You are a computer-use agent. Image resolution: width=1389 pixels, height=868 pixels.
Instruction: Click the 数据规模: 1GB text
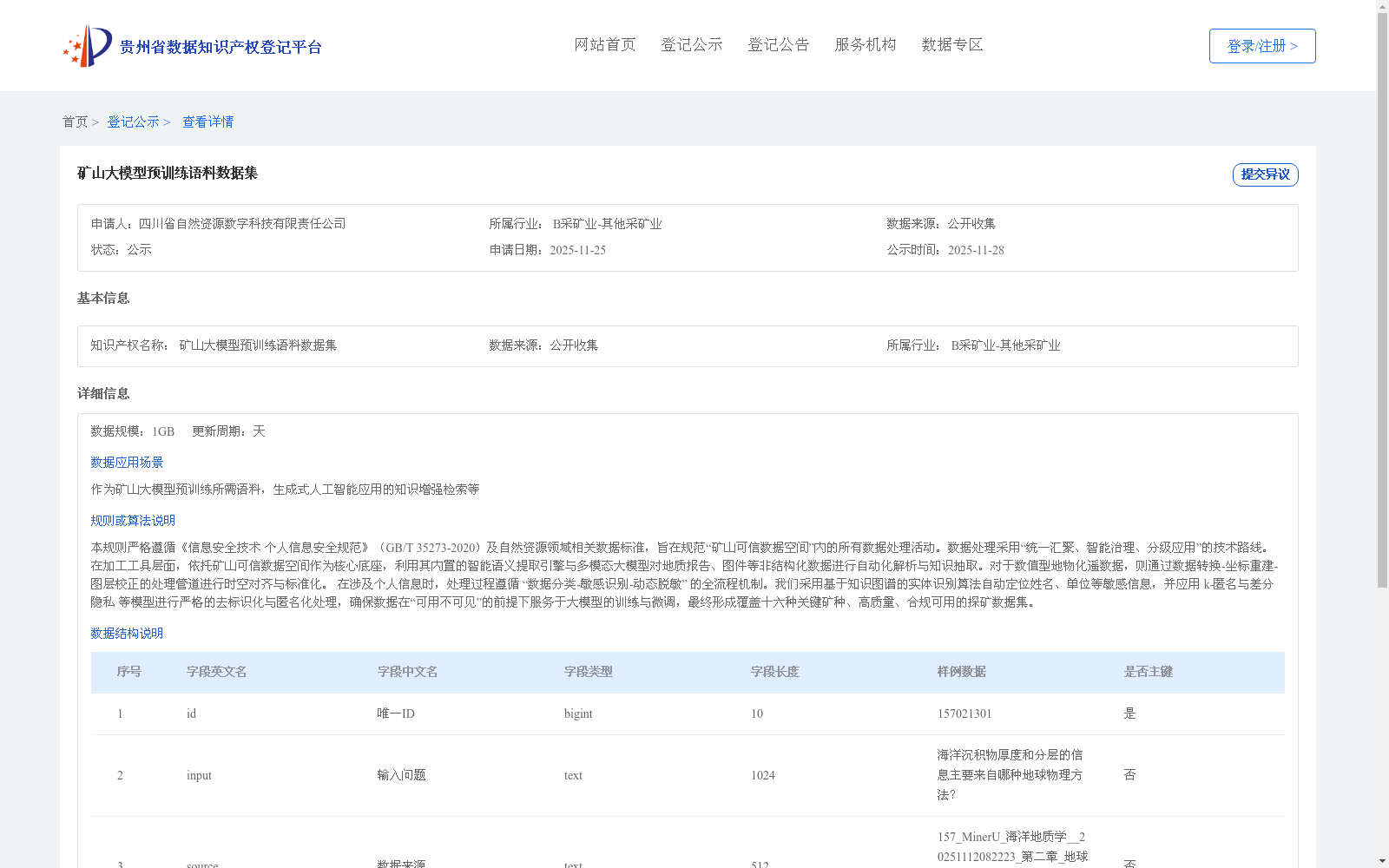[x=133, y=431]
